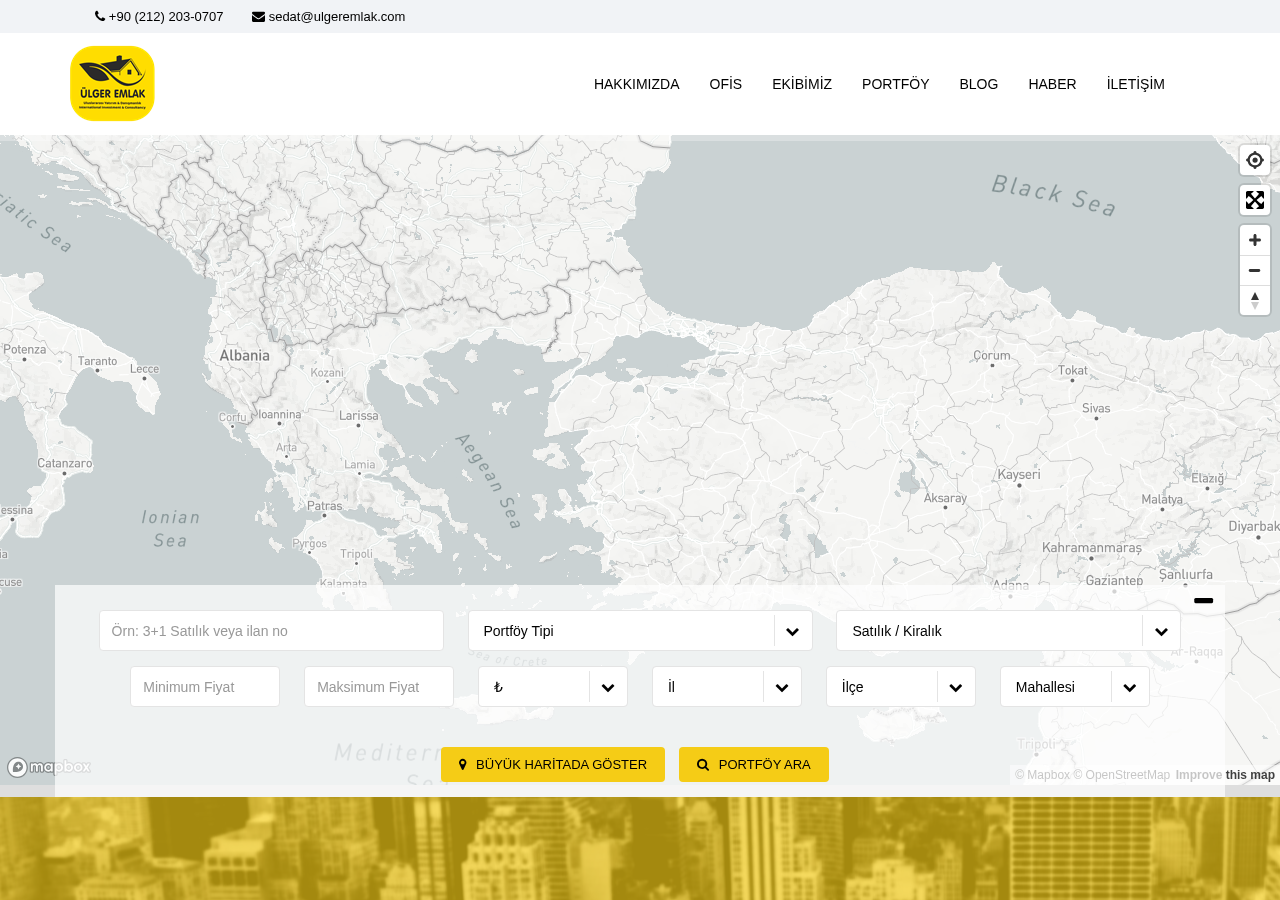Email sedat@ulgeremlak.com link
The image size is (1280, 900).
click(329, 16)
